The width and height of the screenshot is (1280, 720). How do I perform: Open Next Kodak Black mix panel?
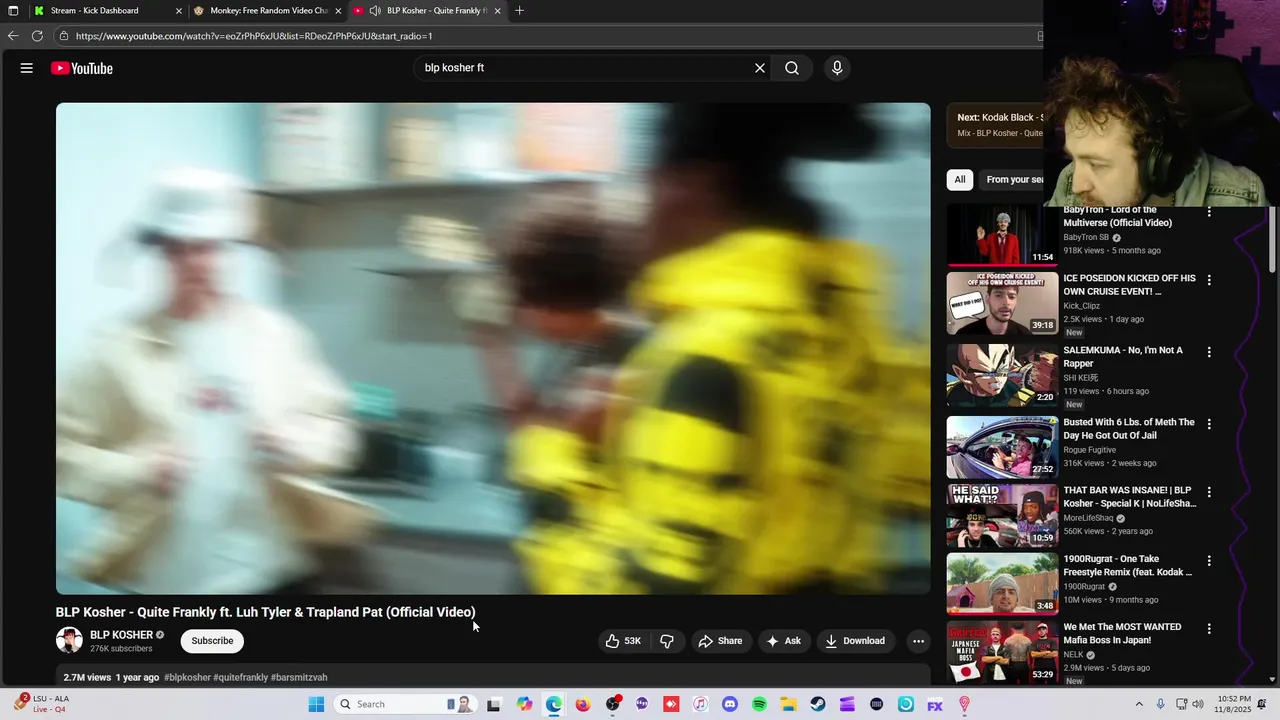(995, 124)
